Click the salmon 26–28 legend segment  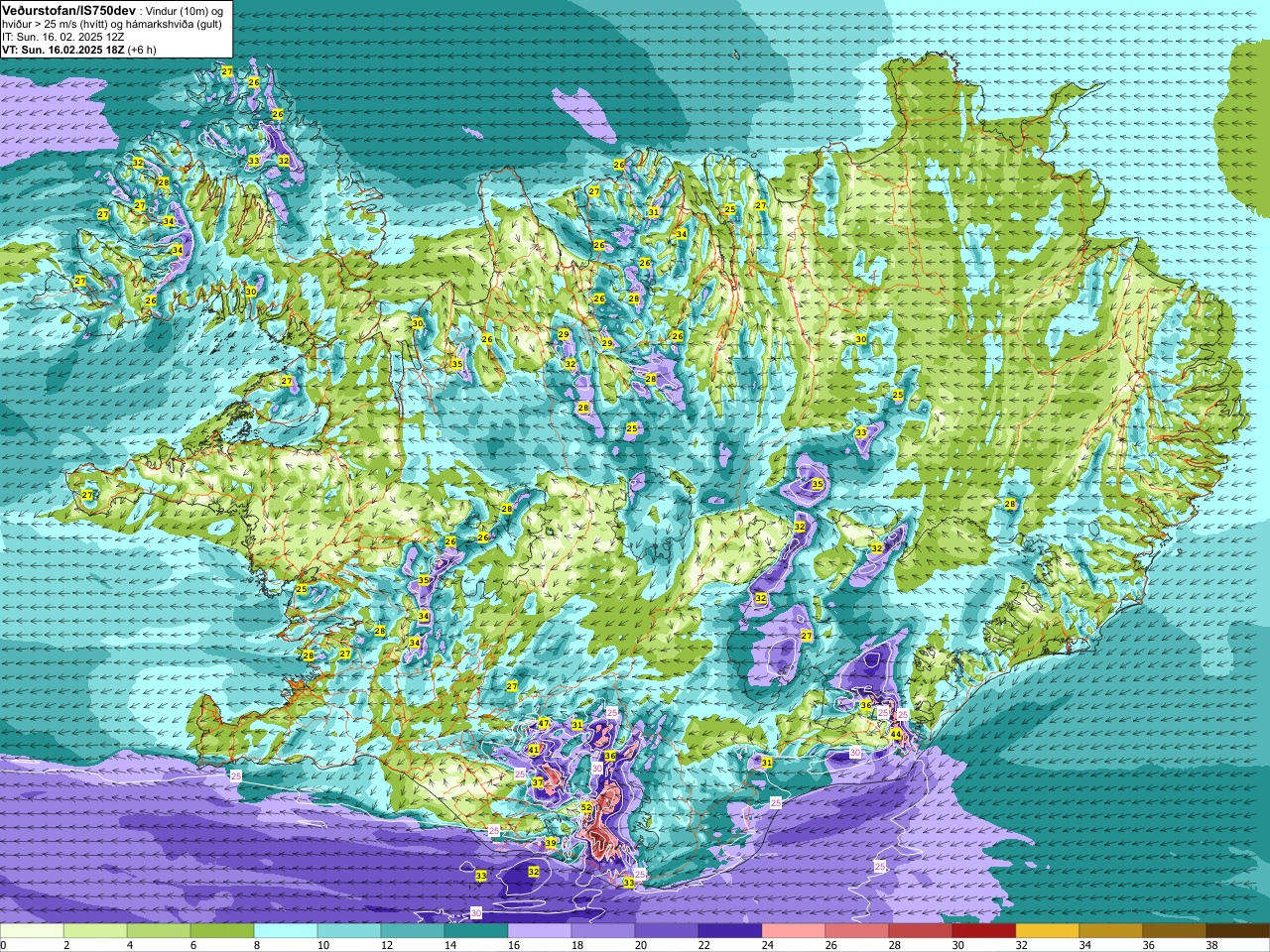(857, 931)
